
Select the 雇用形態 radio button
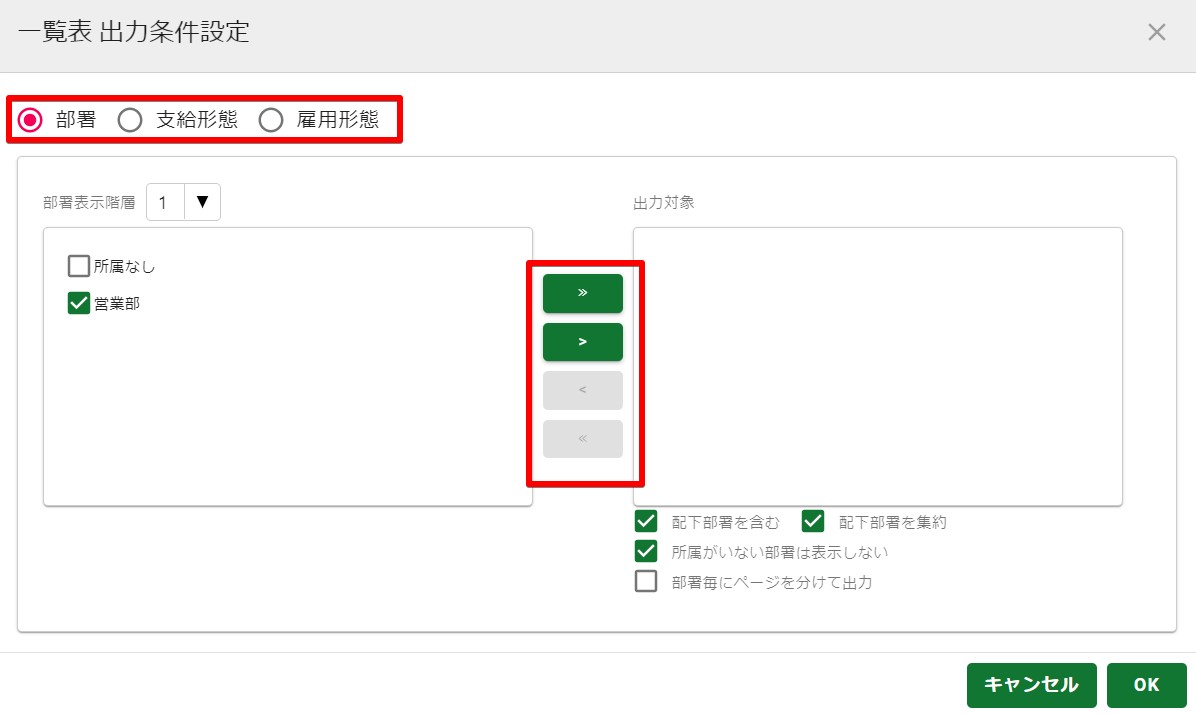(x=271, y=120)
